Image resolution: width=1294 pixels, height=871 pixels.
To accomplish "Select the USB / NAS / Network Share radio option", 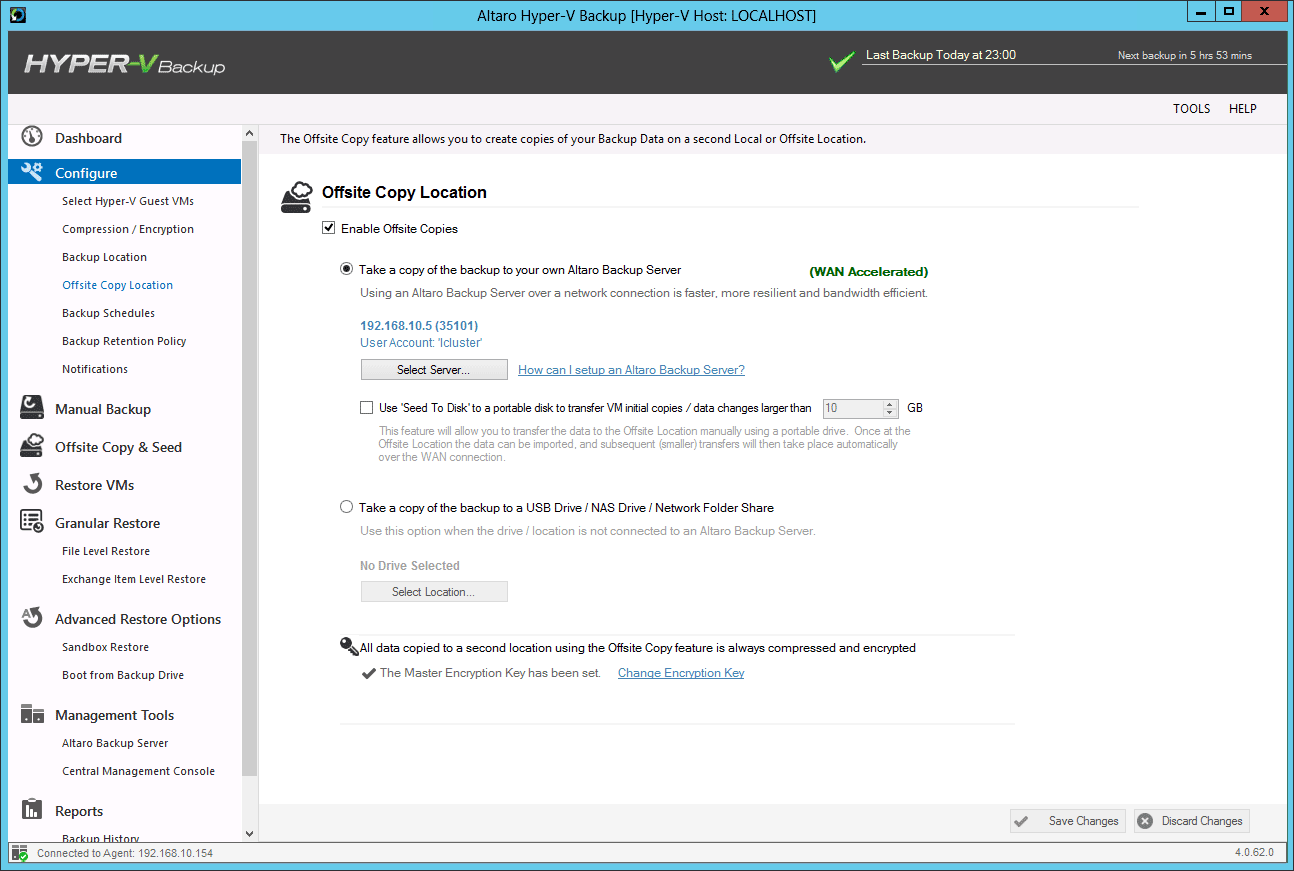I will click(x=346, y=507).
